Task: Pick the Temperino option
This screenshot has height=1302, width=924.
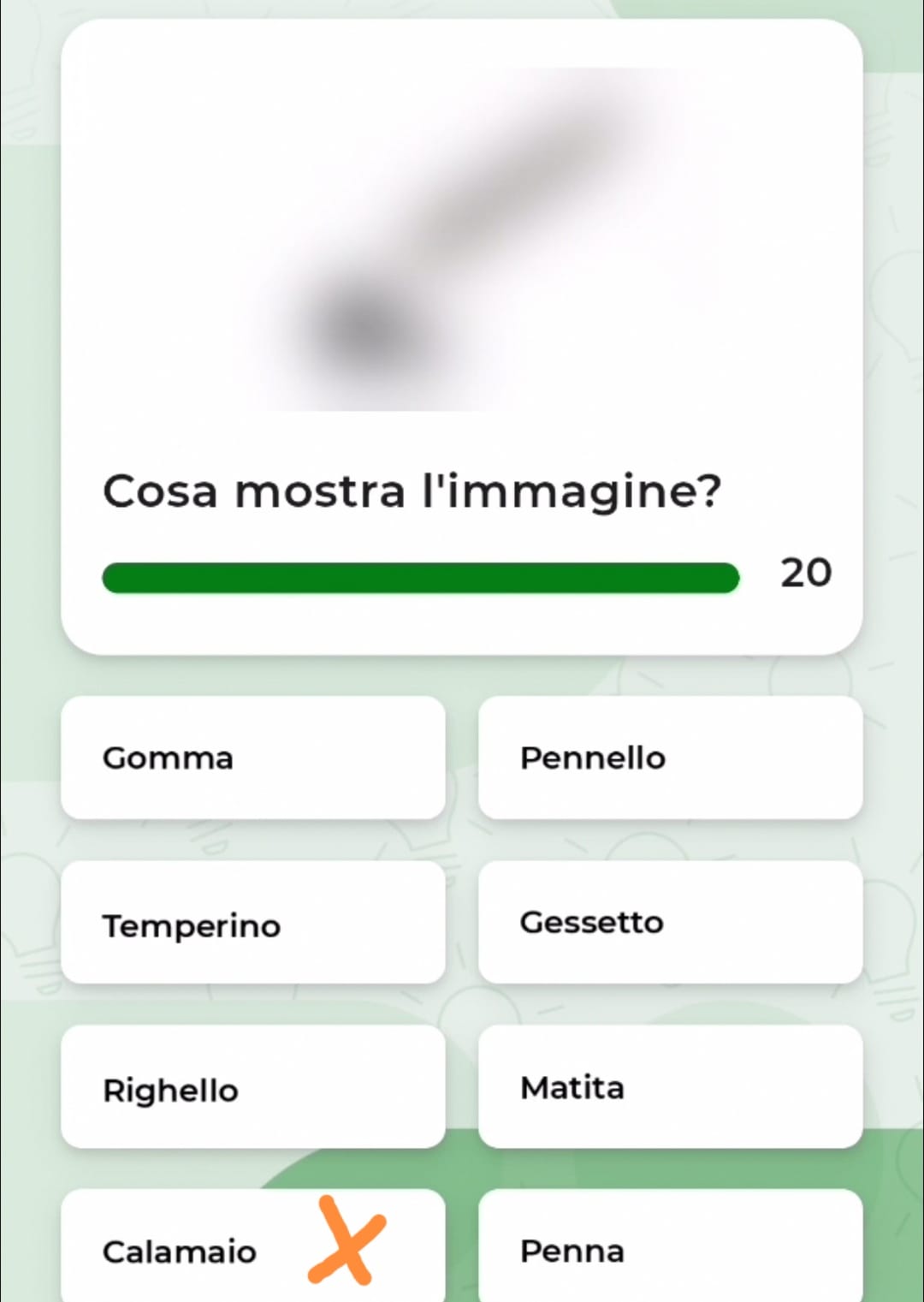Action: pos(252,923)
